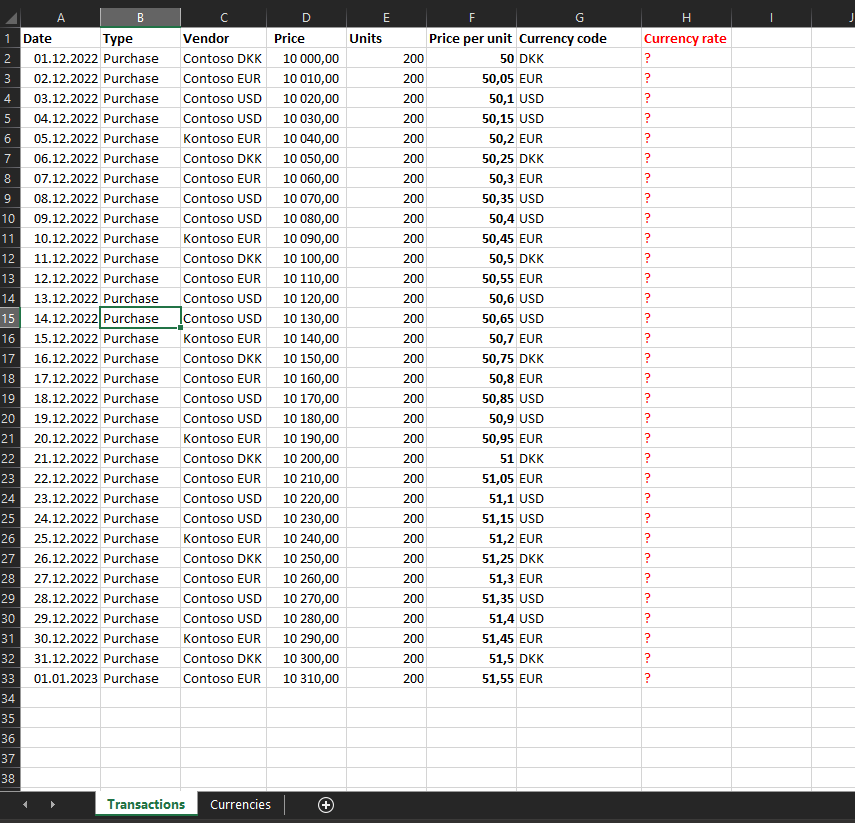
Task: Select price per unit cell 50,05
Action: [472, 79]
